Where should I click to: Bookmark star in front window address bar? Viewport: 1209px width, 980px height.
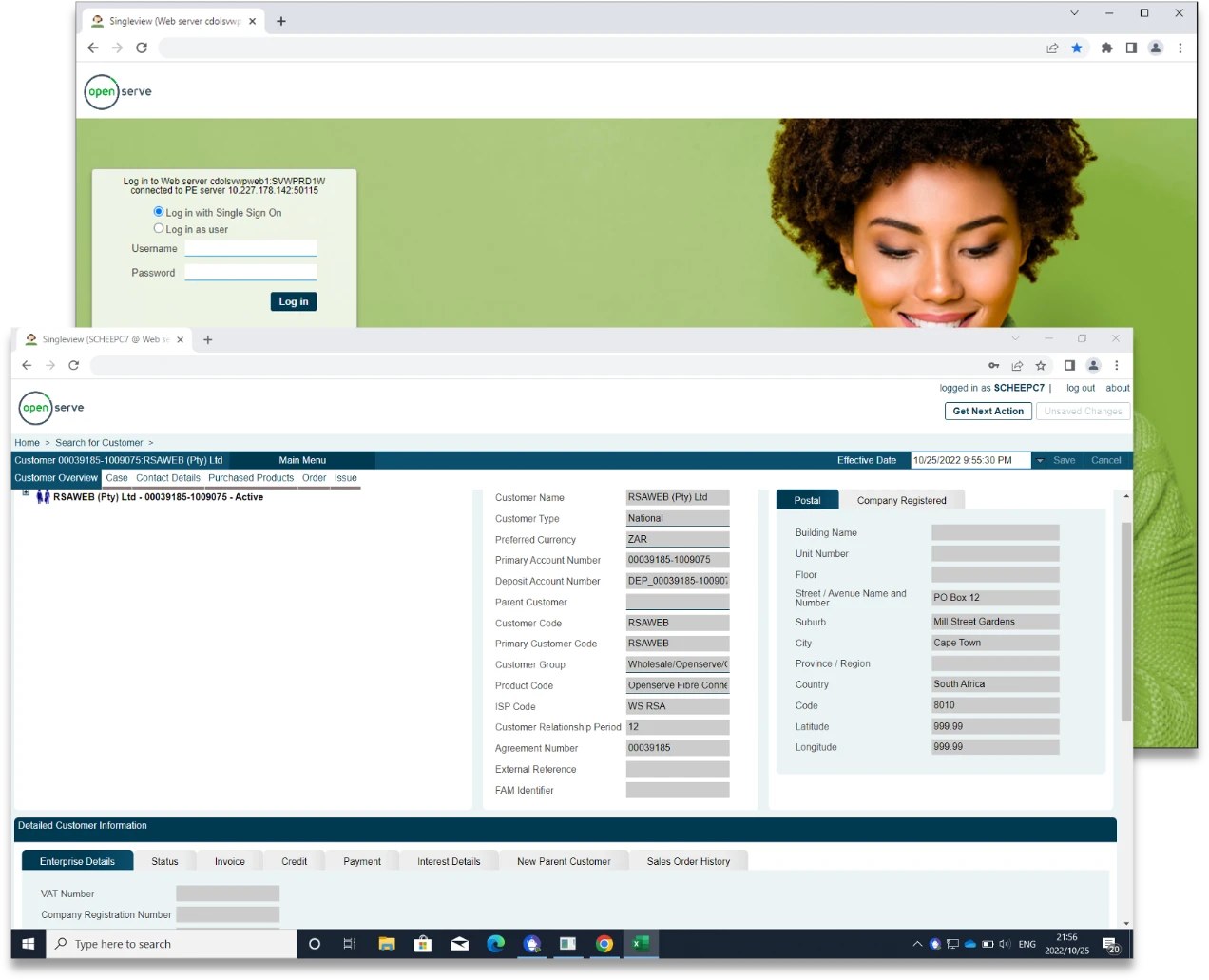tap(1041, 365)
